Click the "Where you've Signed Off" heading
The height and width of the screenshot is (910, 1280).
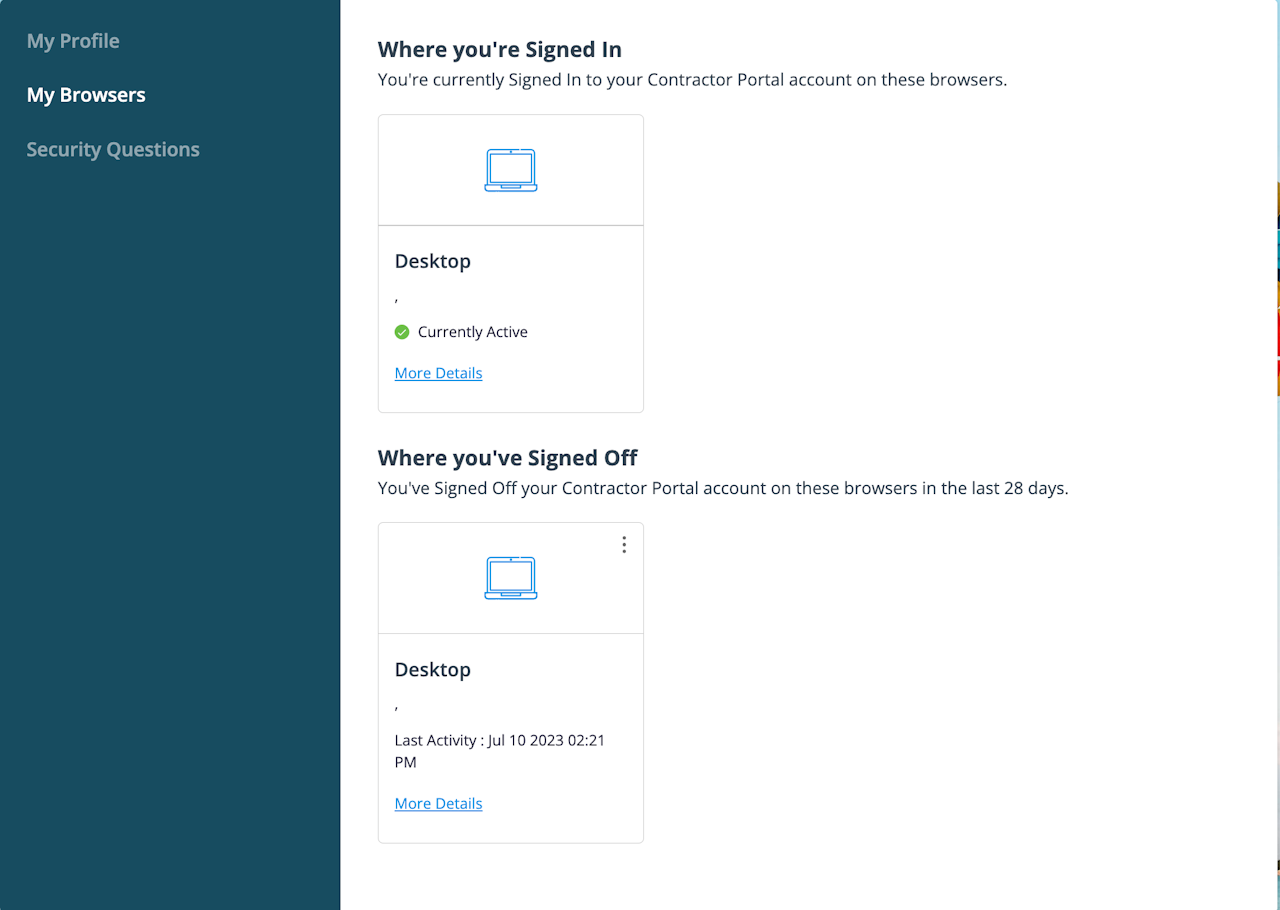click(508, 457)
